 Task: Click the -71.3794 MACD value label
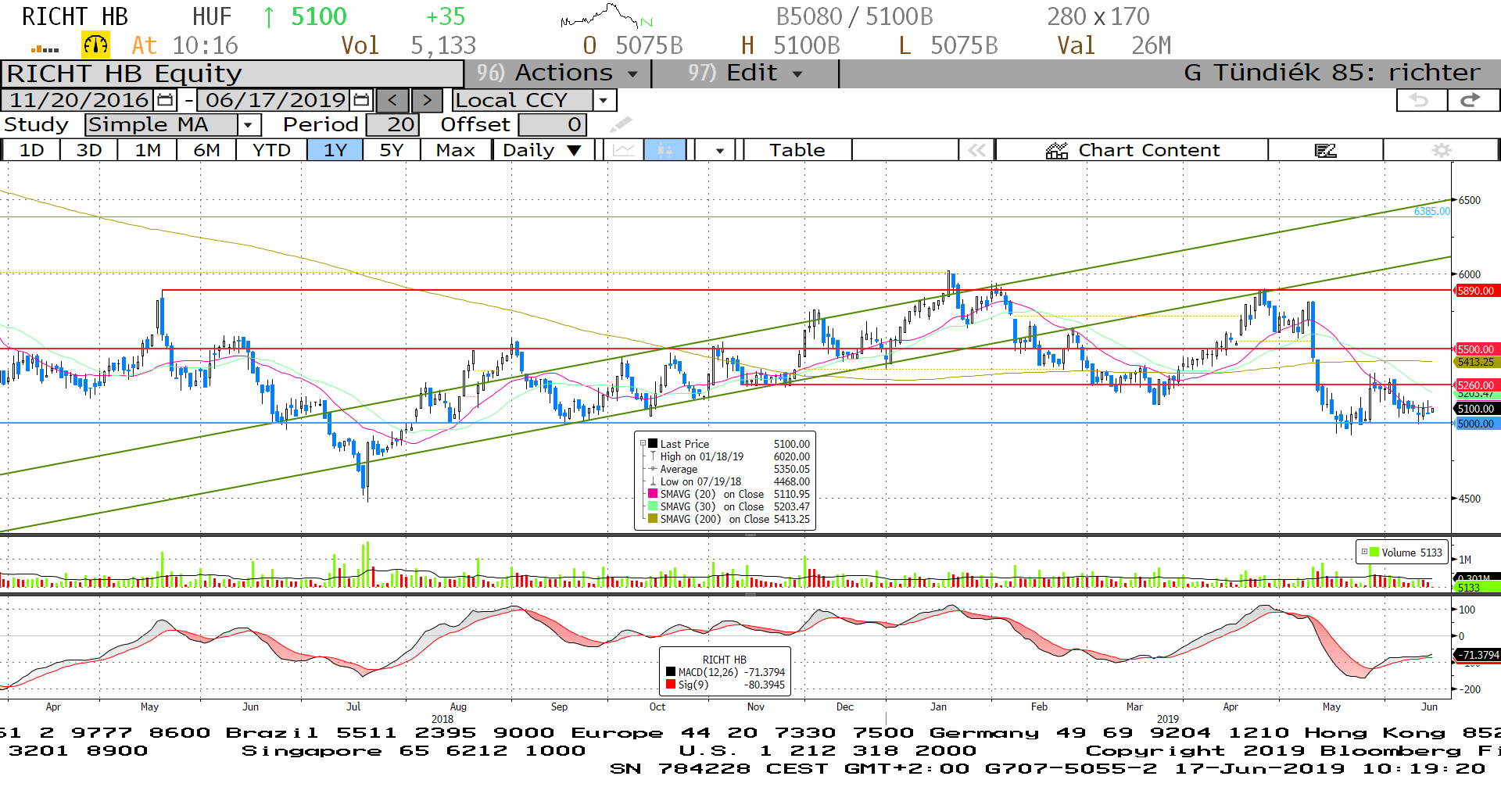coord(1477,655)
